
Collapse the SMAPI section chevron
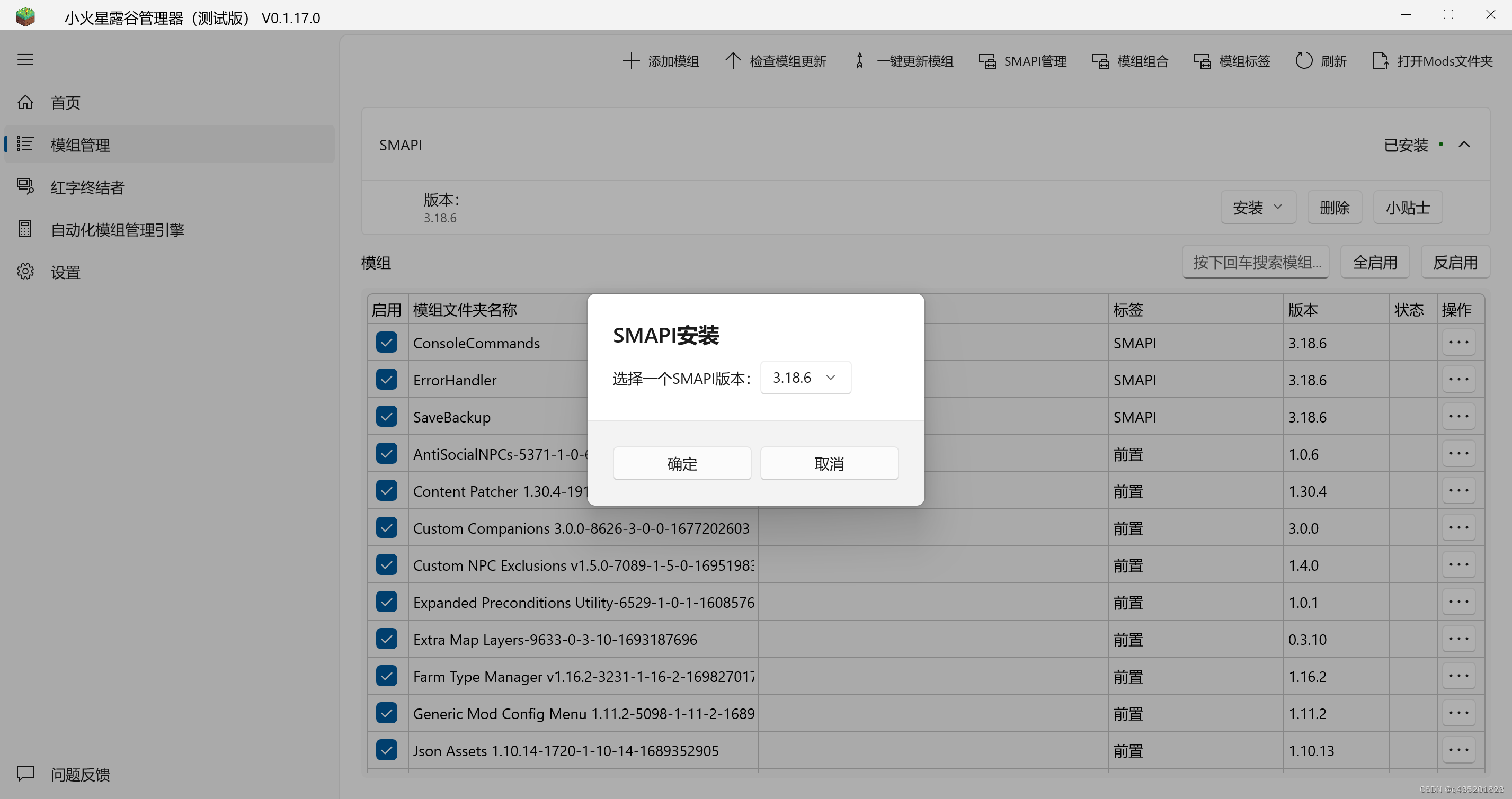1464,145
